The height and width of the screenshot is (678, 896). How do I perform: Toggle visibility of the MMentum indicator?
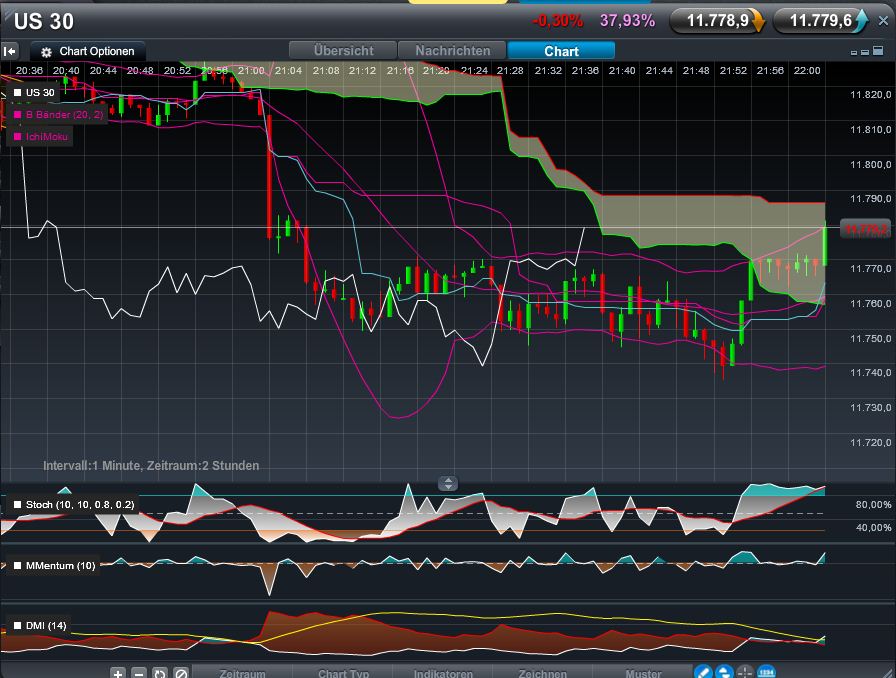tap(17, 564)
